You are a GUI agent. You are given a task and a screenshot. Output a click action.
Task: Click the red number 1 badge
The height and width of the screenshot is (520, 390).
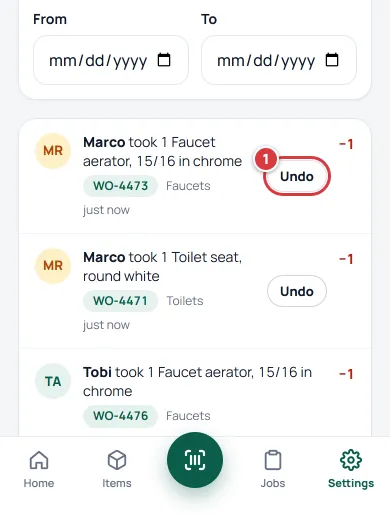click(266, 159)
